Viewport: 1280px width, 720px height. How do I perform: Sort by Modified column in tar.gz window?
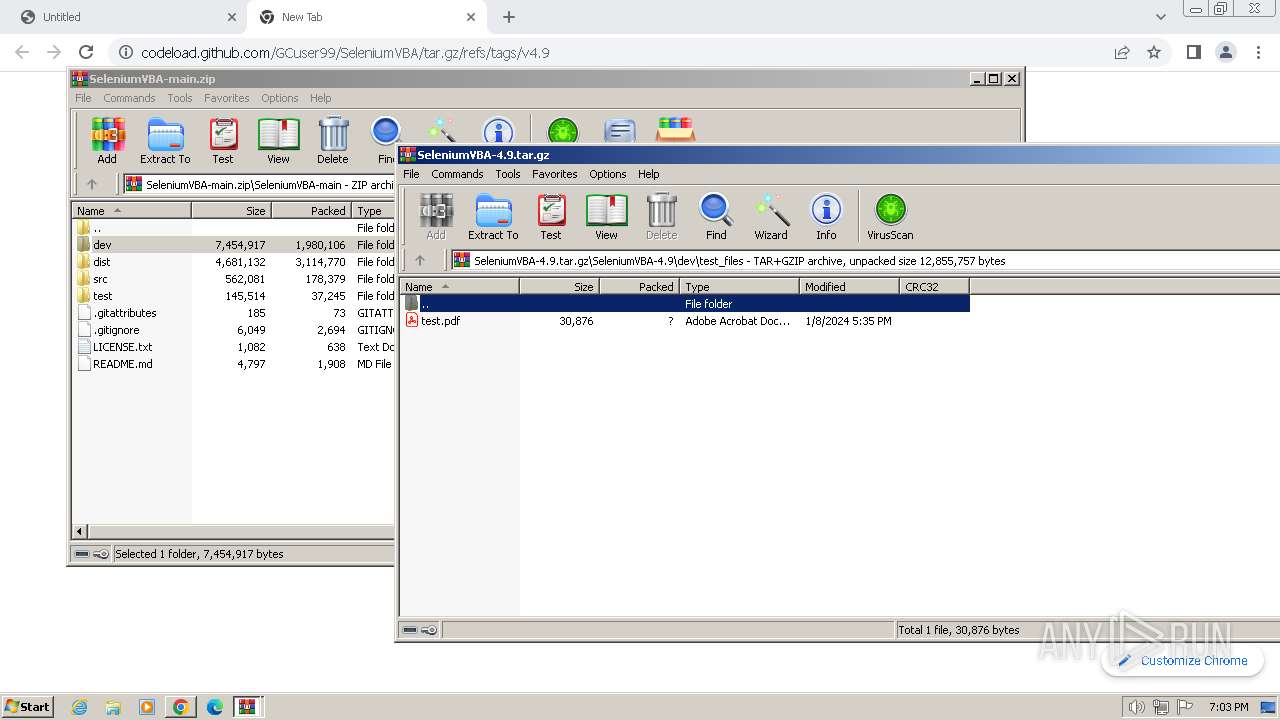point(849,286)
